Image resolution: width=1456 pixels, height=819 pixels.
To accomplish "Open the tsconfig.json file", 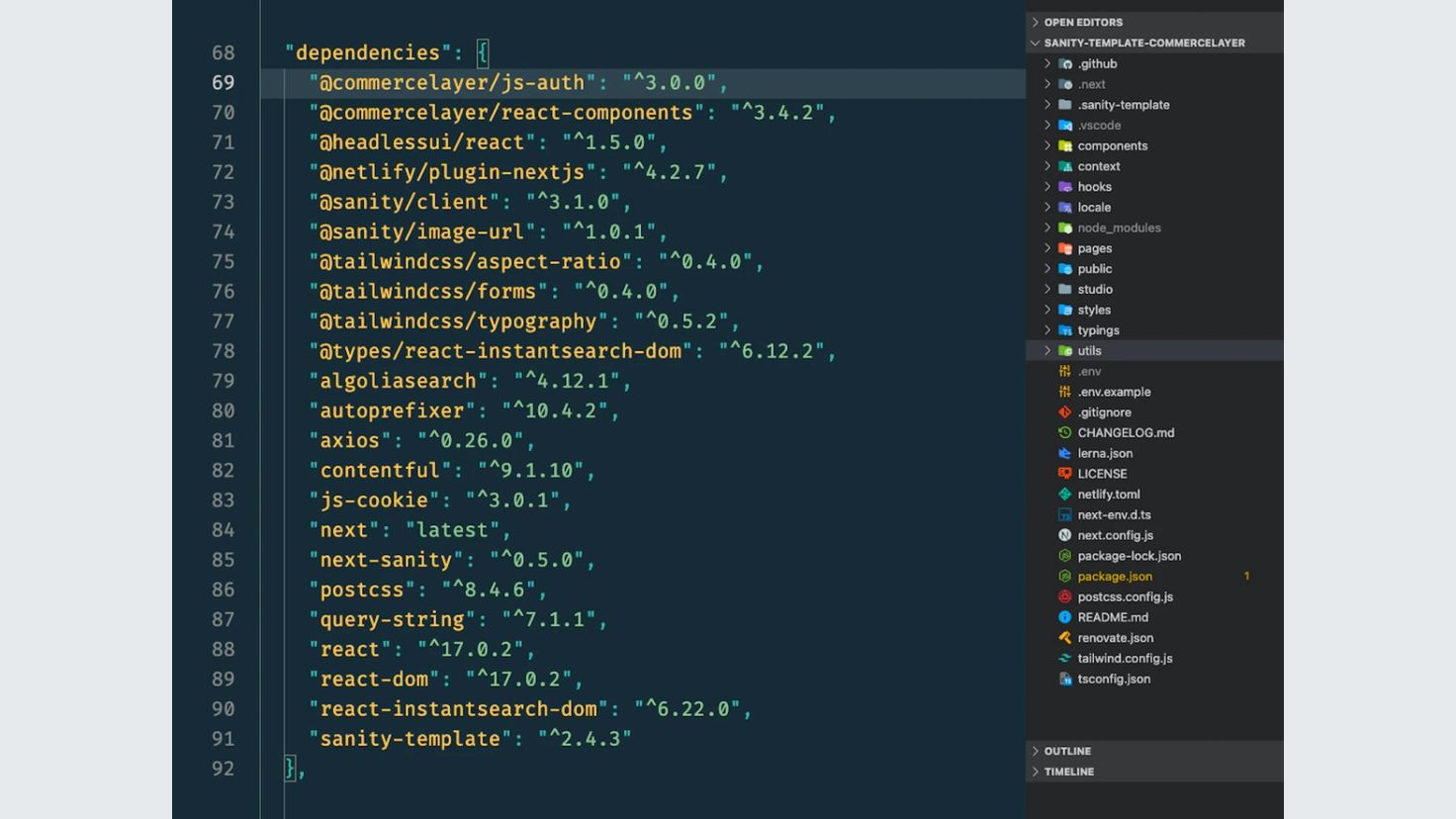I will pyautogui.click(x=1114, y=680).
